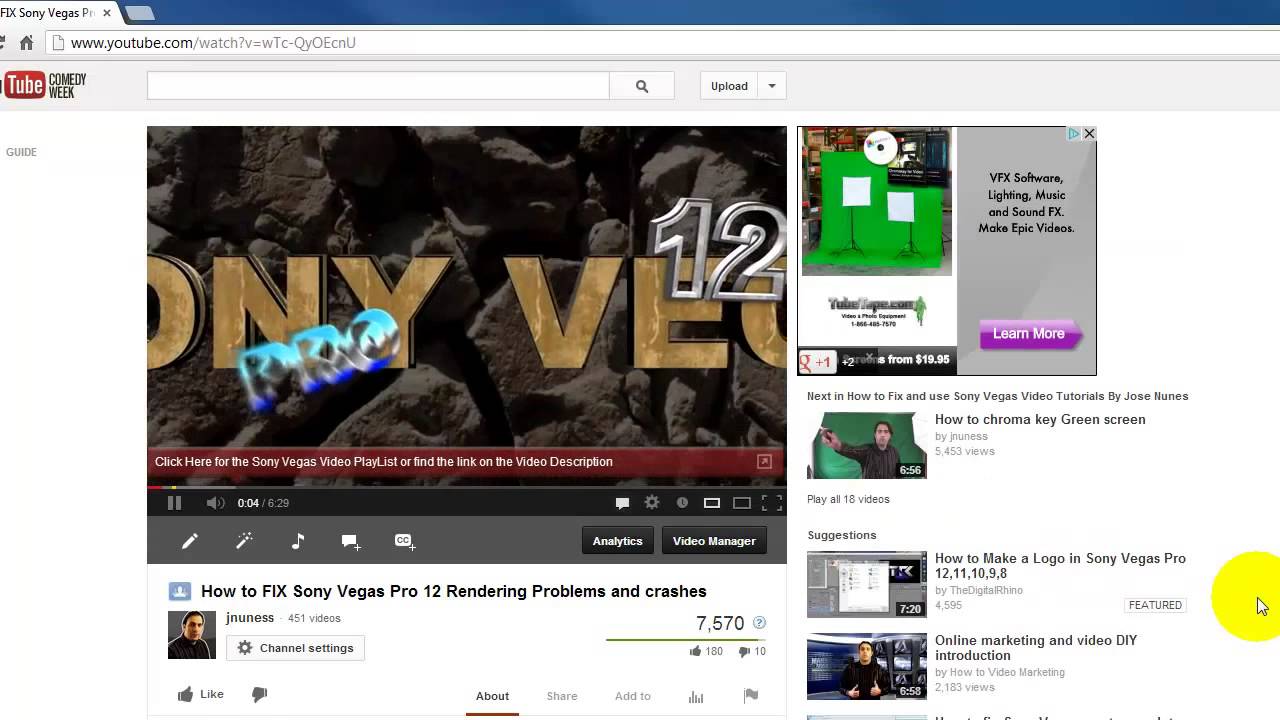Viewport: 1280px width, 720px height.
Task: Open the annotation external link icon
Action: (764, 461)
